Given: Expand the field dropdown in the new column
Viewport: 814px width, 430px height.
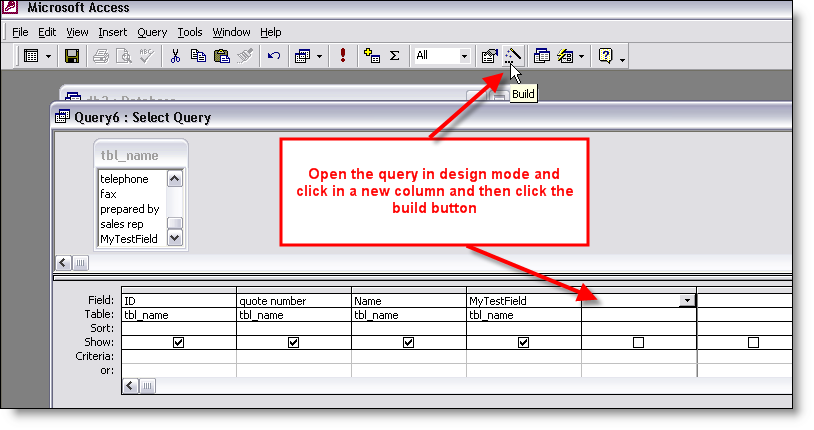Looking at the screenshot, I should (687, 300).
